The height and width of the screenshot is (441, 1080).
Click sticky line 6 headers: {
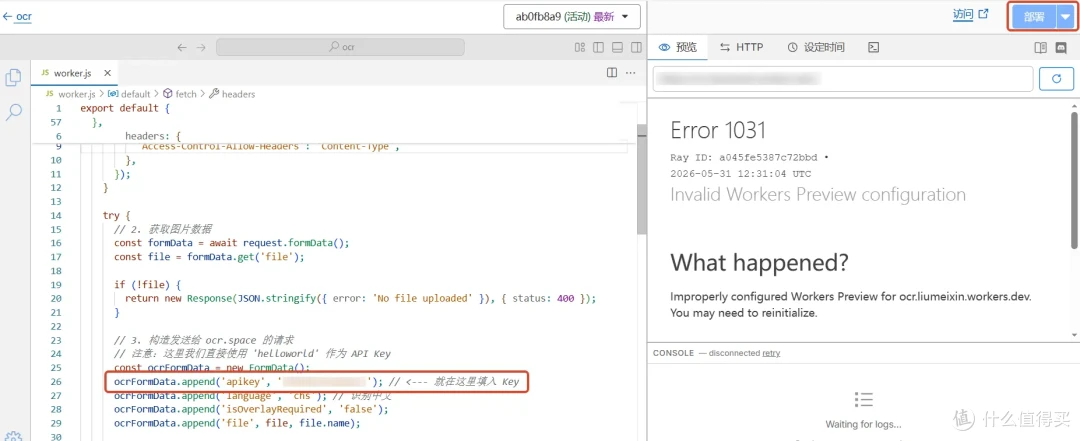coord(153,136)
